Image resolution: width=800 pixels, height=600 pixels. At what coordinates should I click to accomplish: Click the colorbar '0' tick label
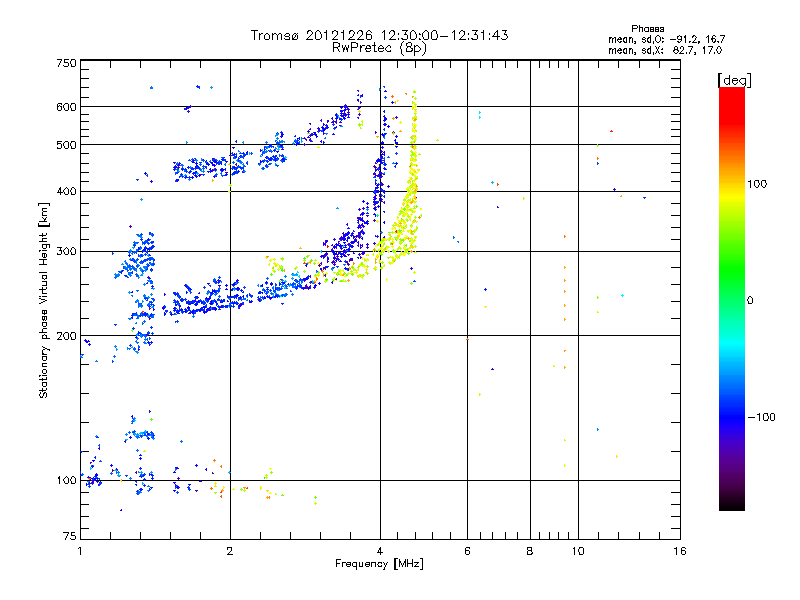coord(750,301)
